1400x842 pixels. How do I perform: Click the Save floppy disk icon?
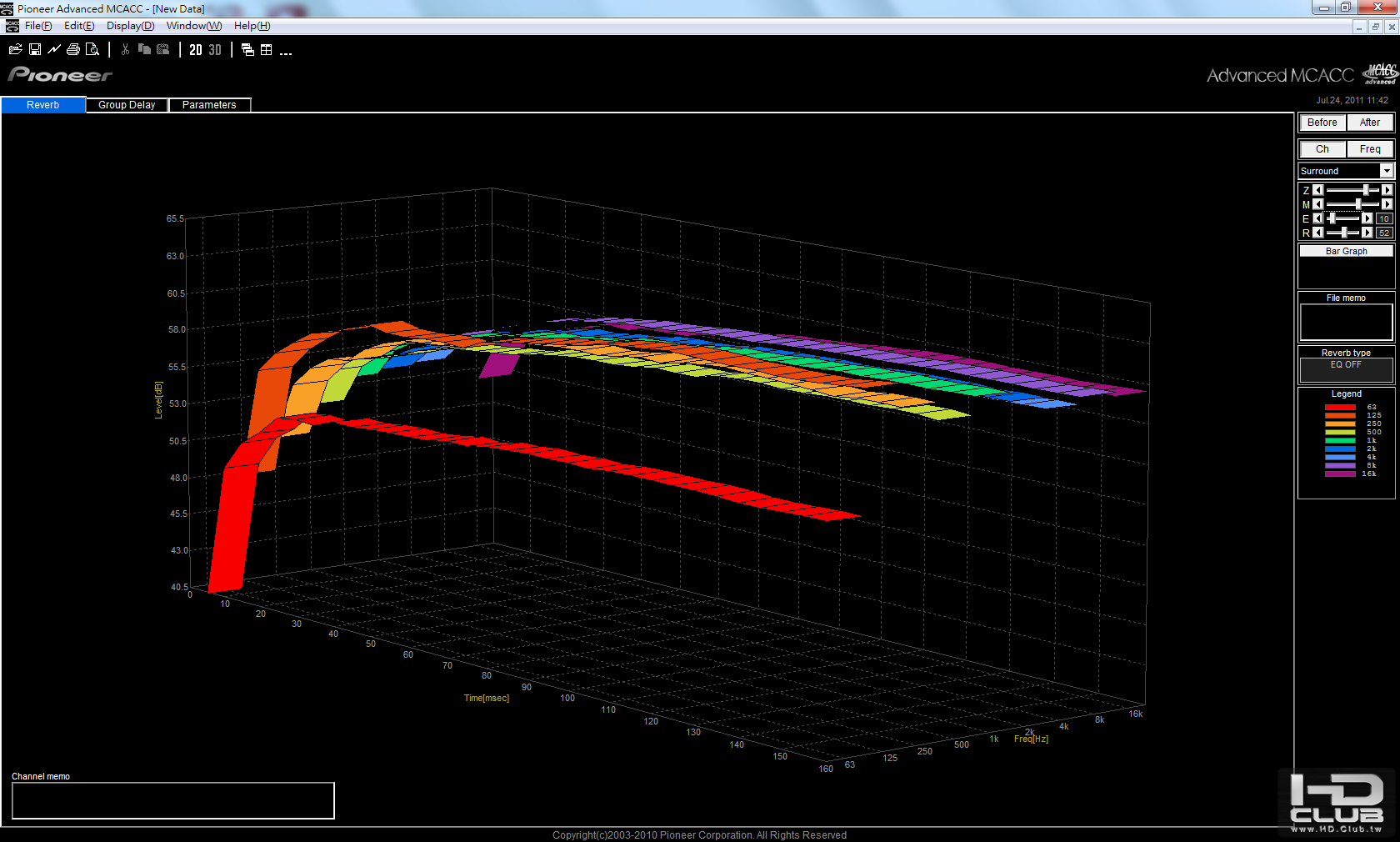click(x=35, y=50)
